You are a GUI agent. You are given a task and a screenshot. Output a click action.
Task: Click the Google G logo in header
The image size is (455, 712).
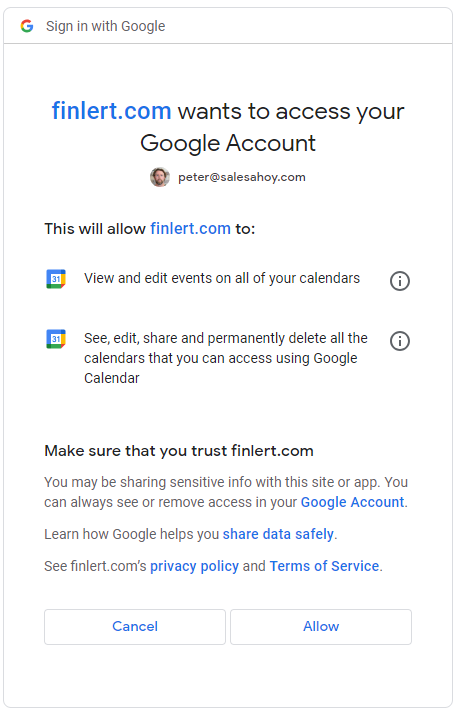click(x=27, y=26)
